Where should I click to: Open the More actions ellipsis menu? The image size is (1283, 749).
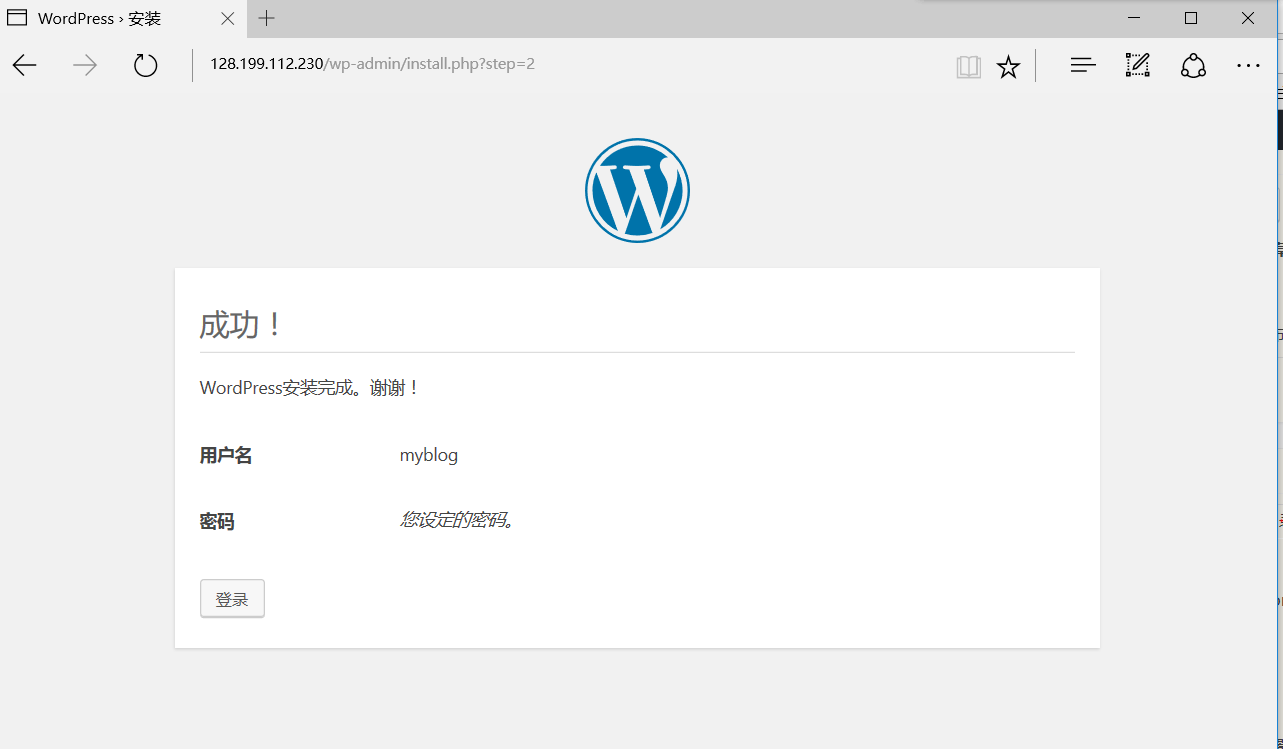pyautogui.click(x=1248, y=66)
